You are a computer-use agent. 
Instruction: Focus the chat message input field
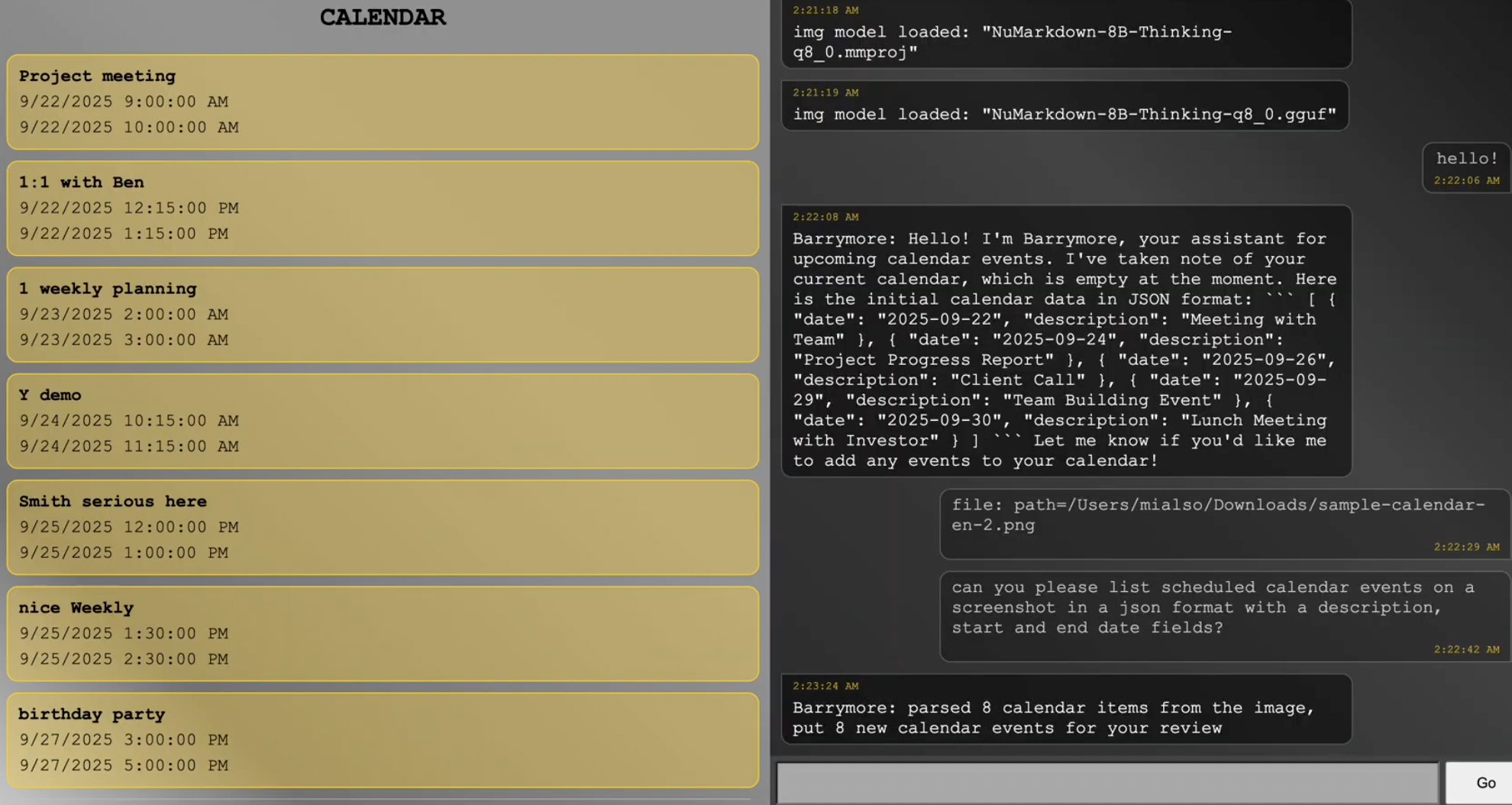point(1107,782)
